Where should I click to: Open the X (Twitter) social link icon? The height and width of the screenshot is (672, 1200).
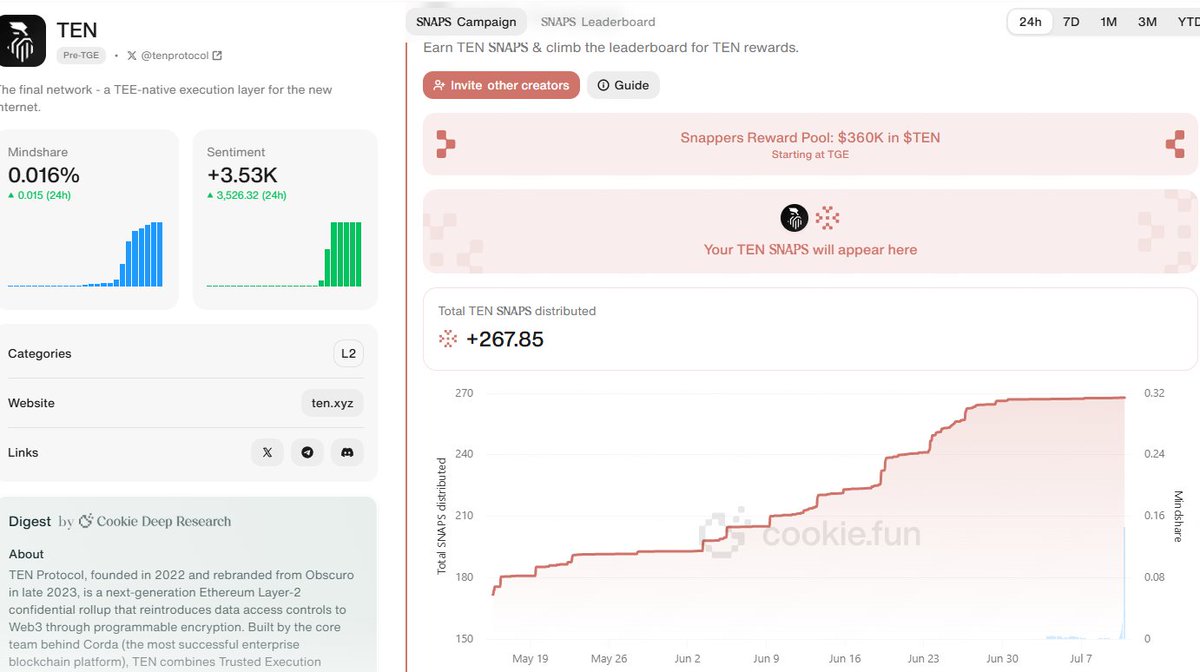pos(267,453)
